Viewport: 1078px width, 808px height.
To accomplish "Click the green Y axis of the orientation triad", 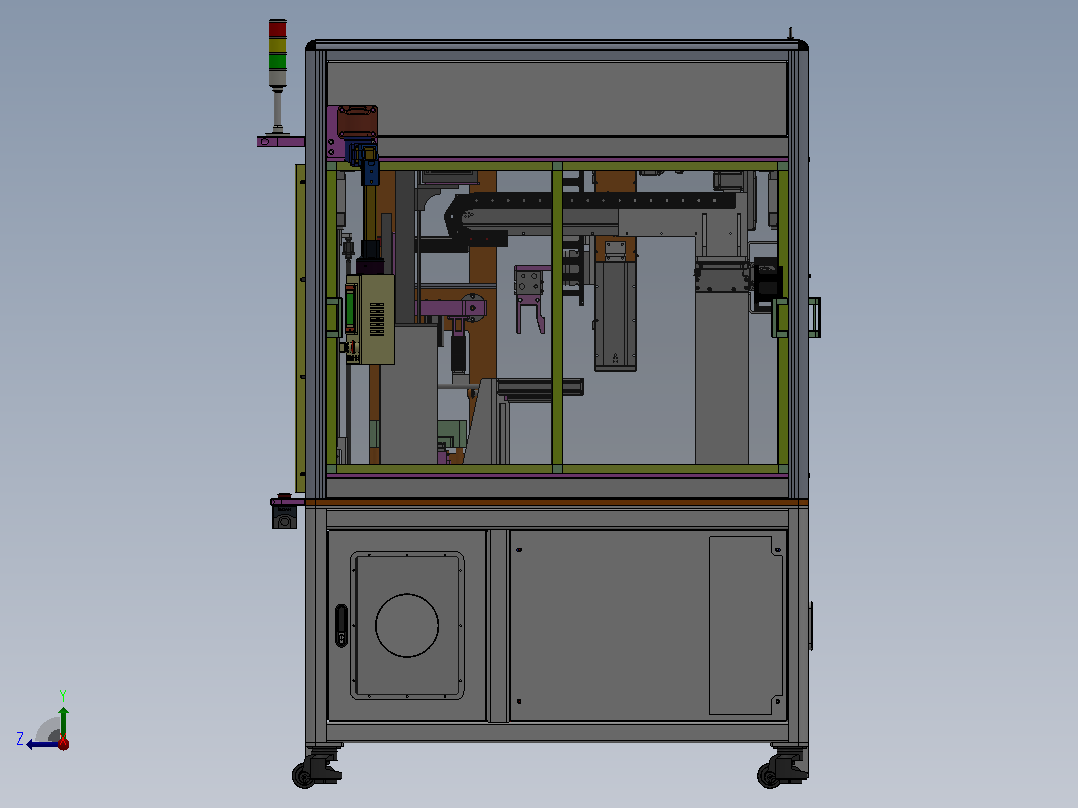I will 63,722.
